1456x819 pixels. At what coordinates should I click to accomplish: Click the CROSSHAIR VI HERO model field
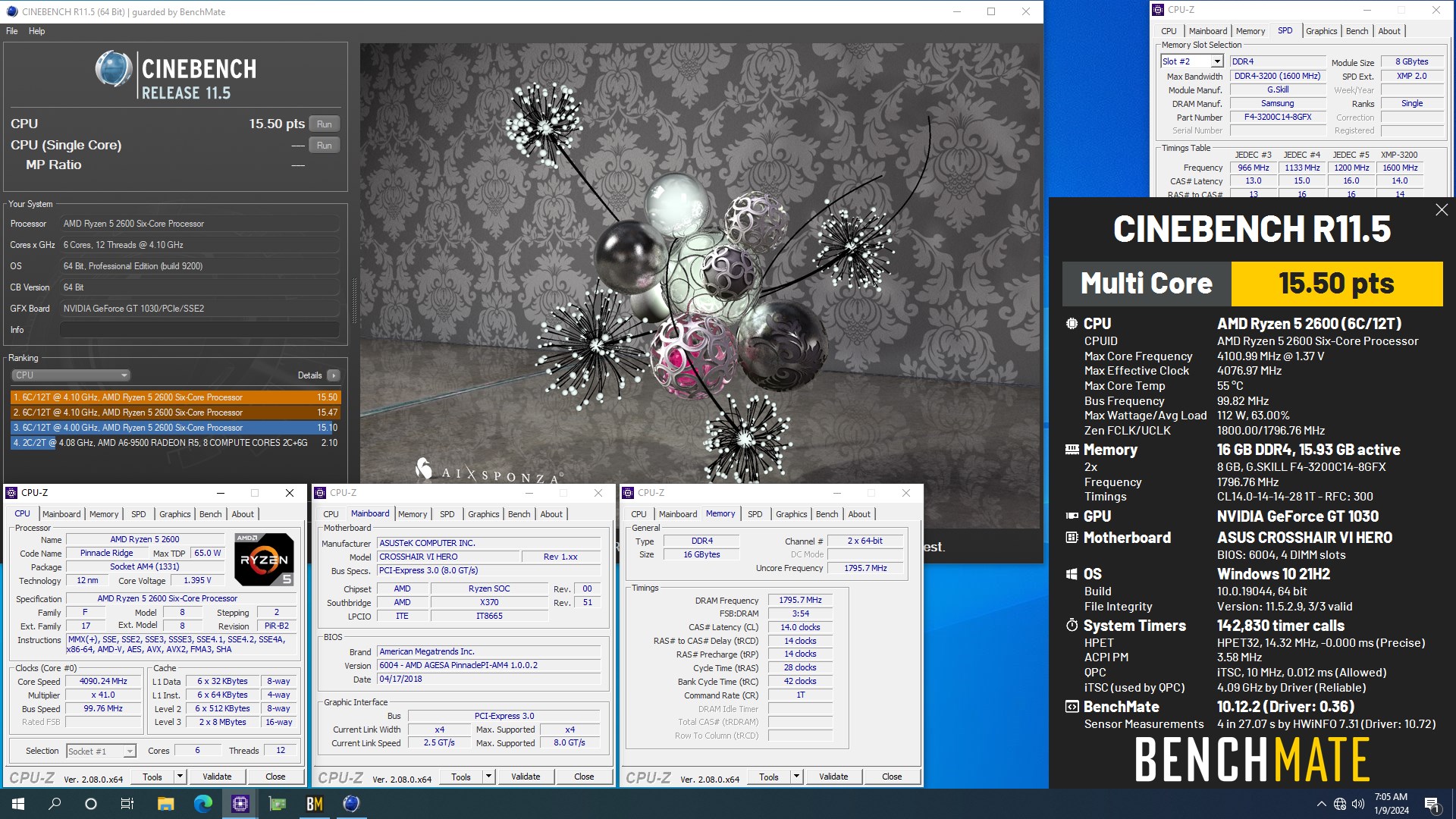tap(447, 557)
